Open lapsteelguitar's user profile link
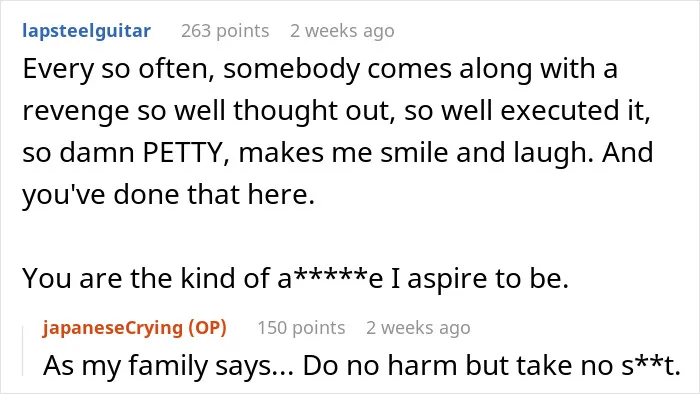 click(x=87, y=31)
